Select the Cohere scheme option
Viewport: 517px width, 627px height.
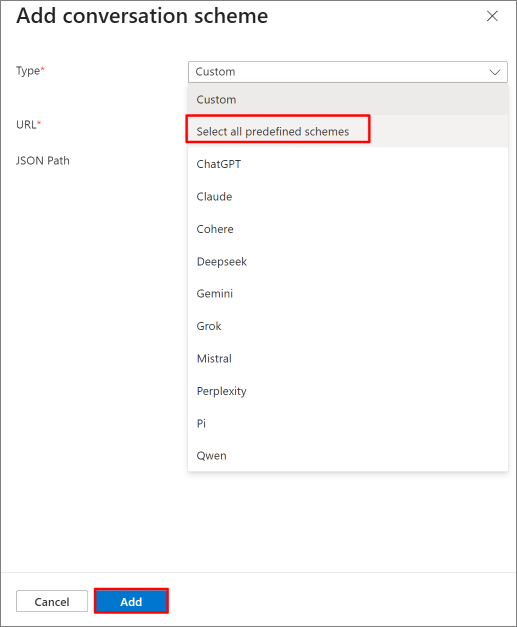(348, 229)
